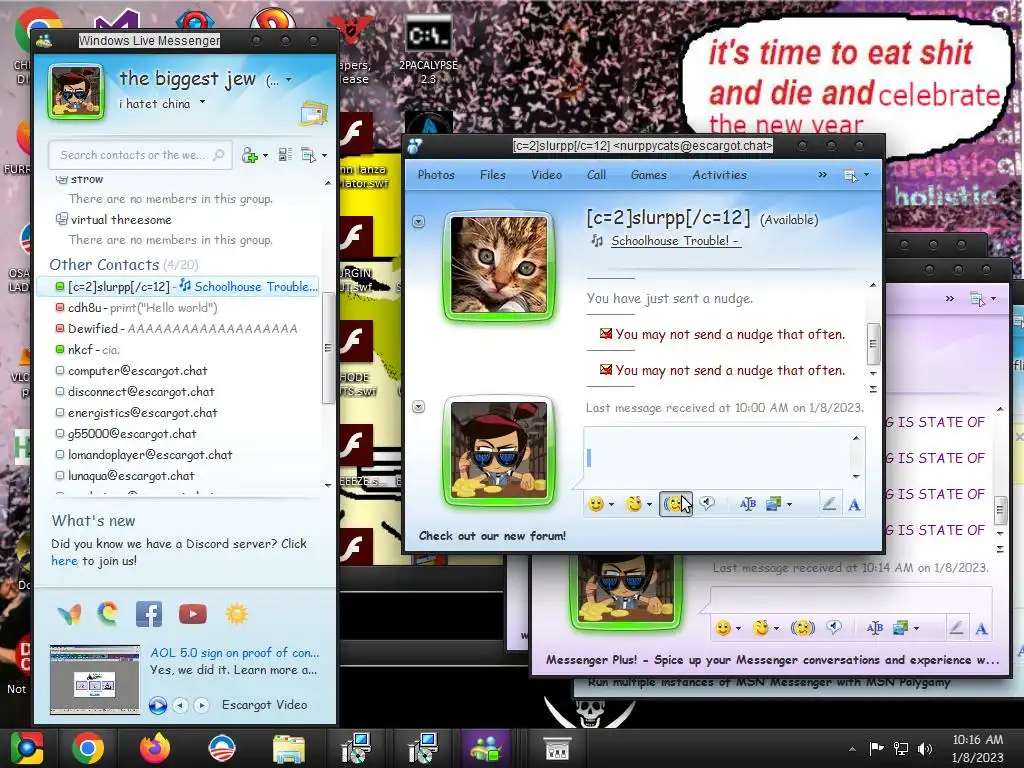
Task: Click the wink icon in purple chat window
Action: point(760,628)
